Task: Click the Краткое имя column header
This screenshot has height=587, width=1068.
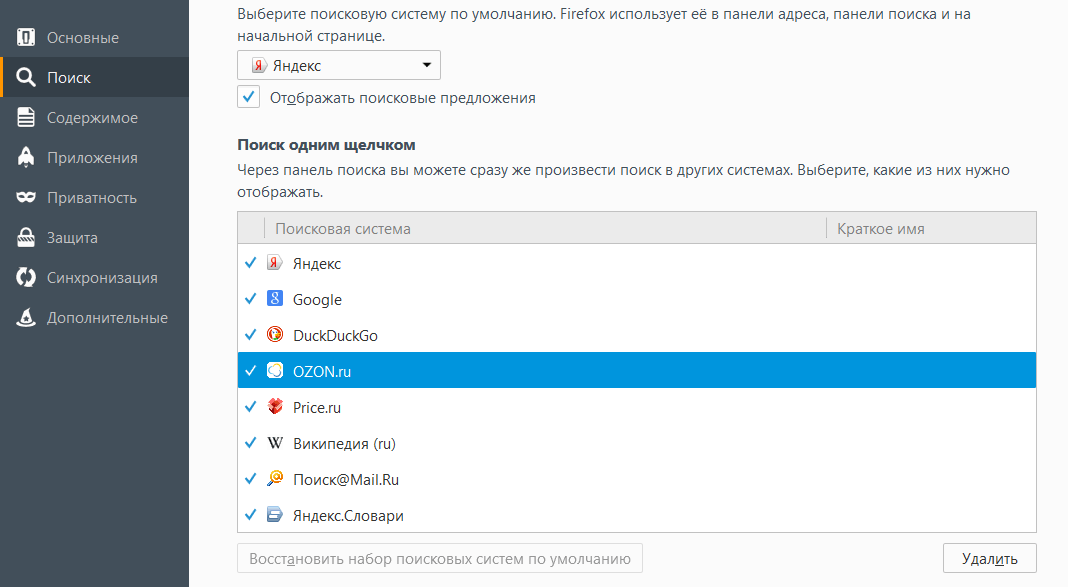Action: pos(930,229)
